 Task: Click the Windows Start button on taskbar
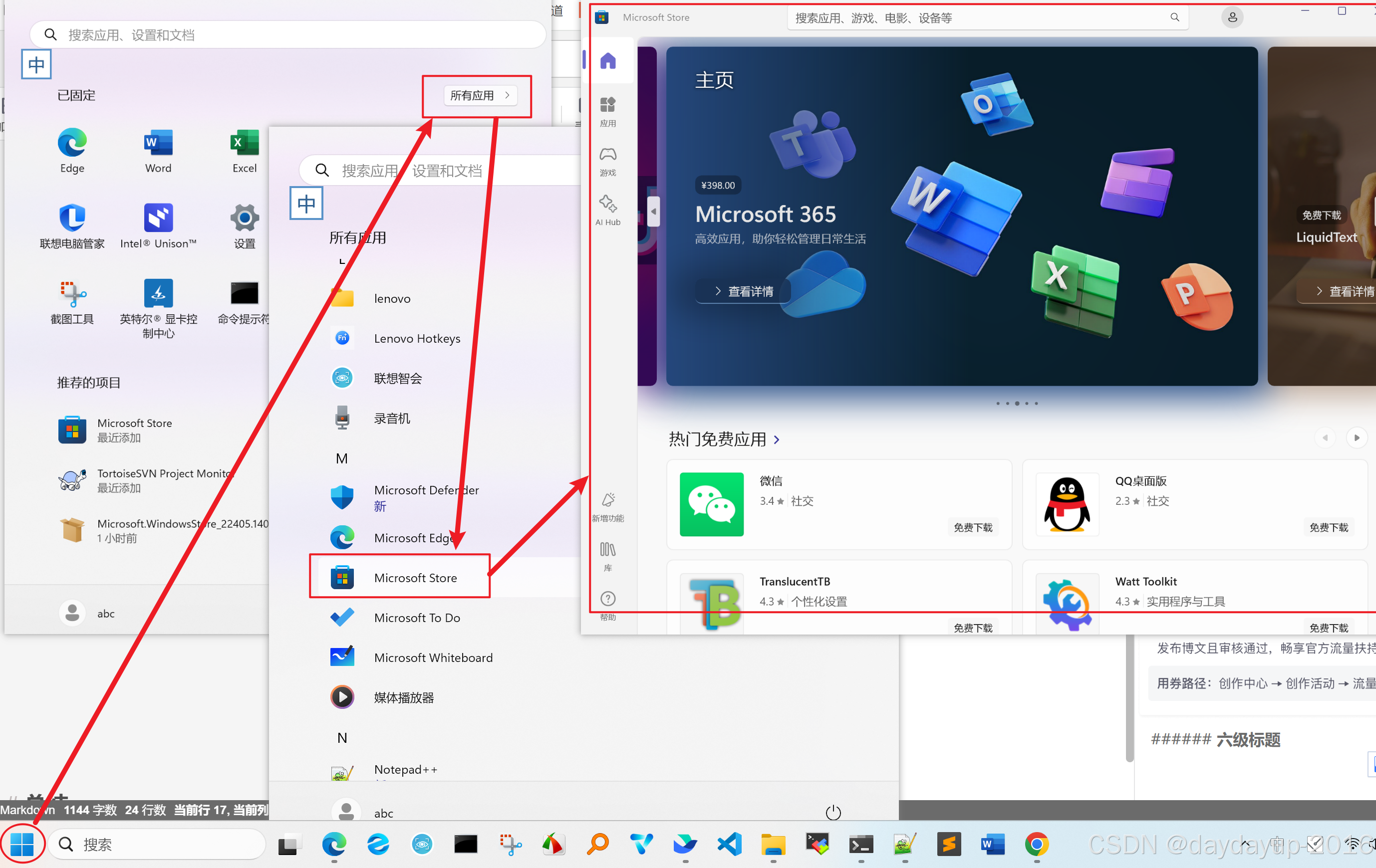click(22, 844)
